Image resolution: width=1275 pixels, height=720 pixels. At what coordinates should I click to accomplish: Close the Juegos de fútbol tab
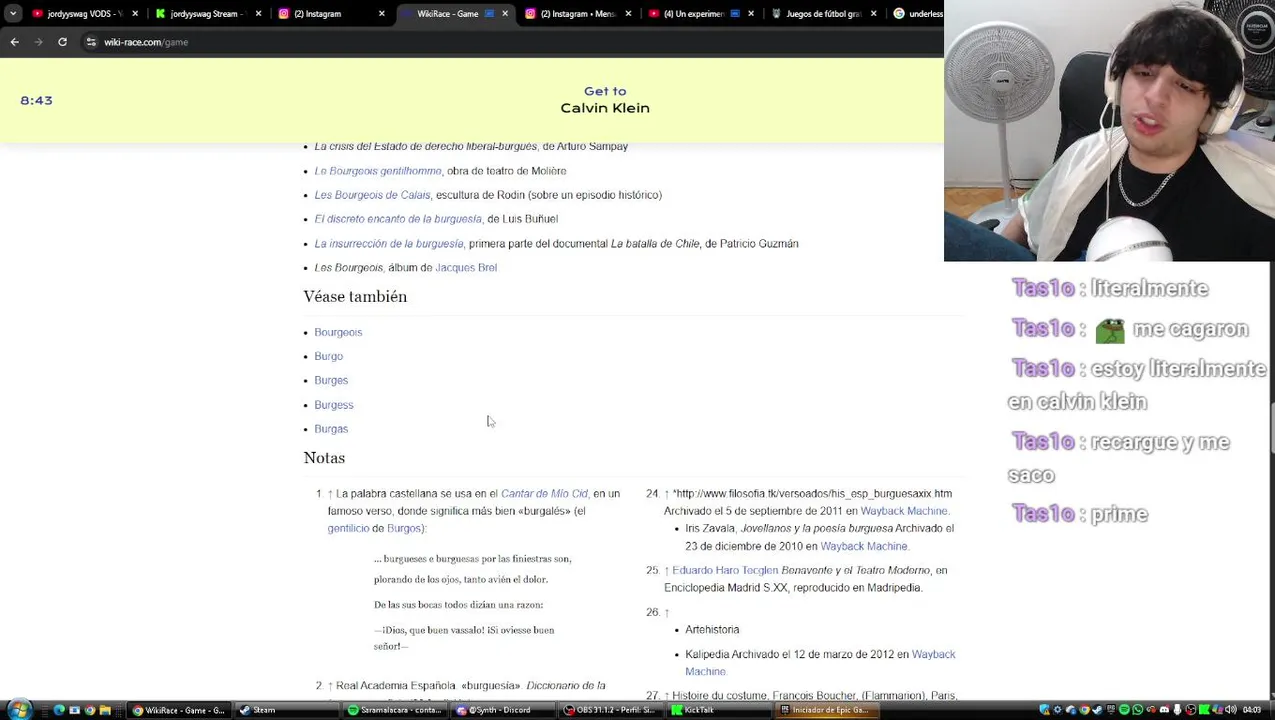[873, 14]
